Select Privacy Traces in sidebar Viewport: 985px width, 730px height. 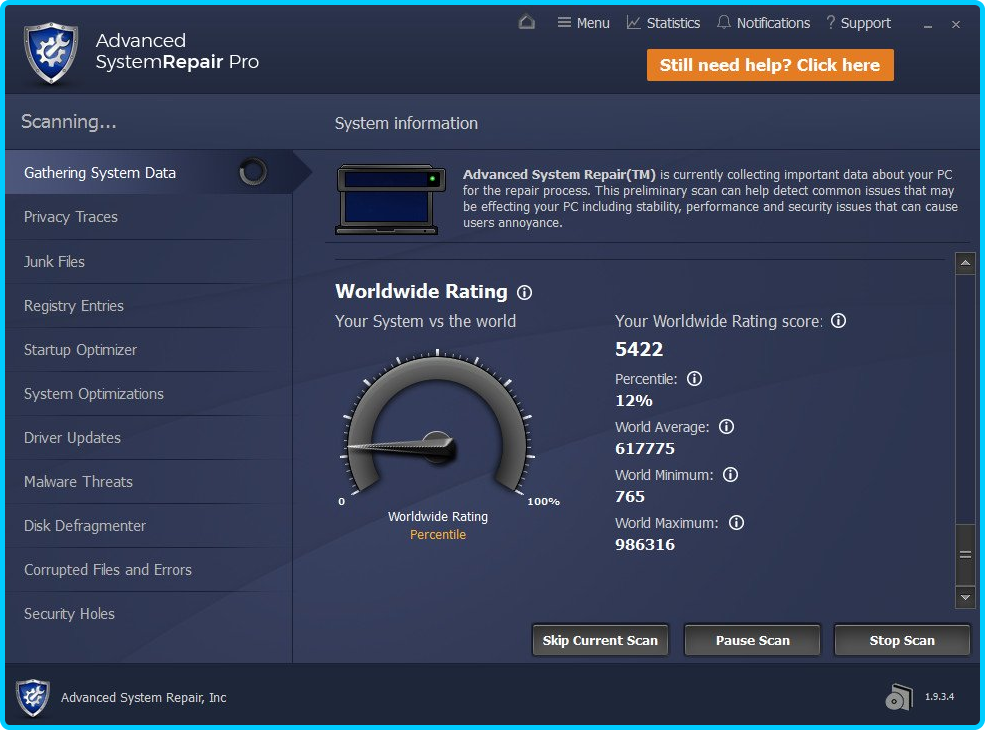[x=148, y=217]
